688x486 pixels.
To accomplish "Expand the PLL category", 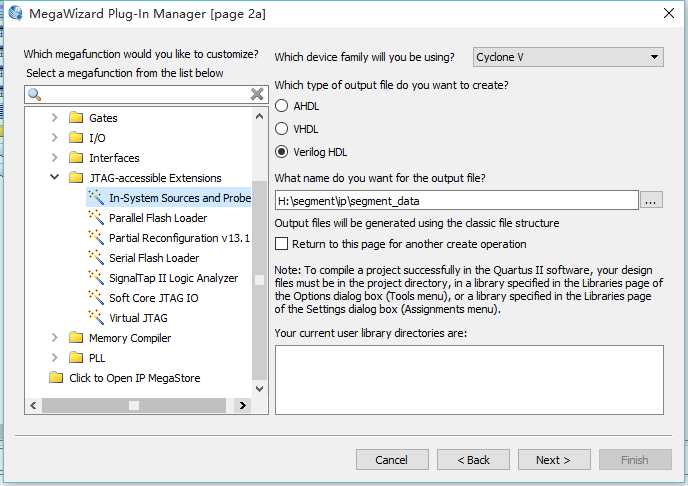I will pyautogui.click(x=54, y=357).
